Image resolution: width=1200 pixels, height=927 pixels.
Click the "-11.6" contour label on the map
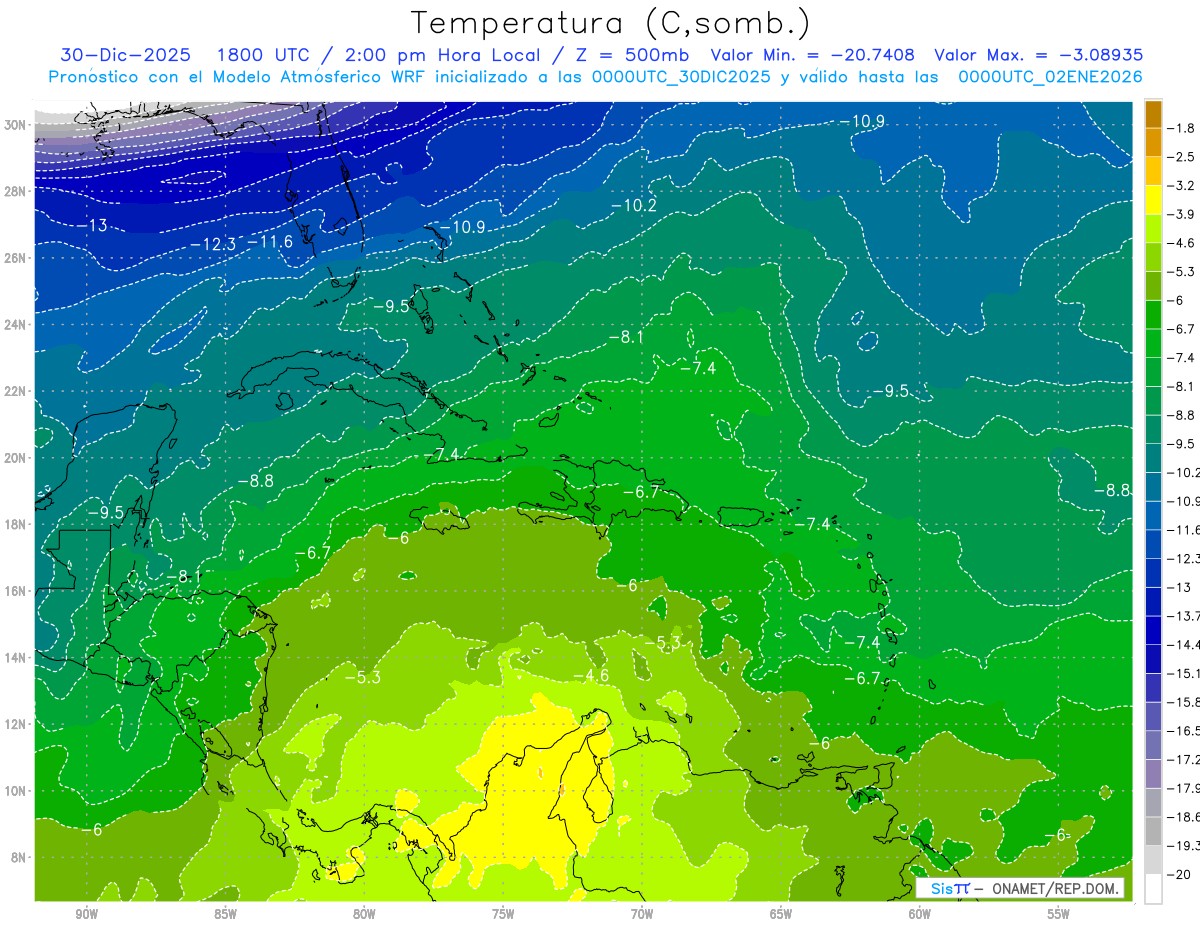[x=270, y=242]
